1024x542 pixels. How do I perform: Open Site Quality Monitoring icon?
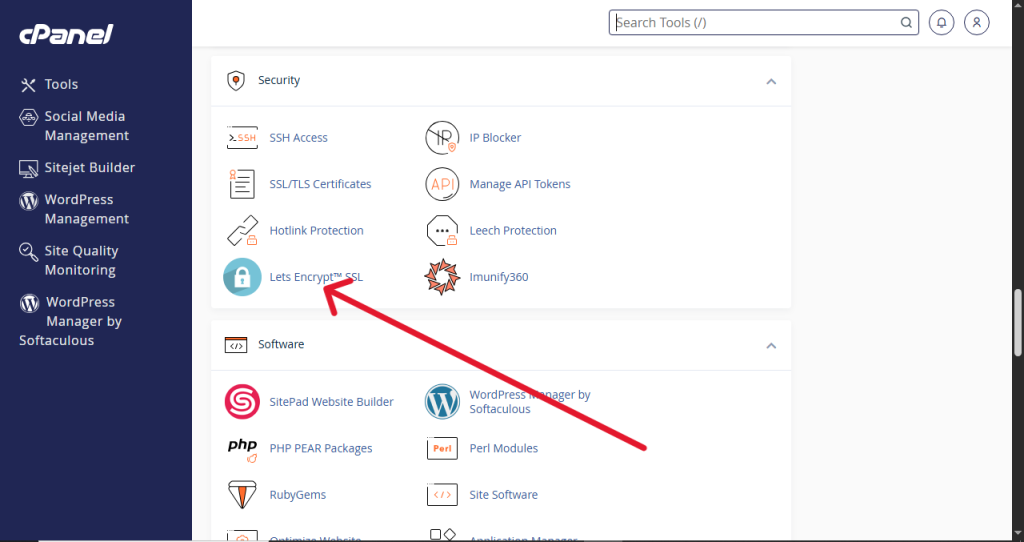28,251
